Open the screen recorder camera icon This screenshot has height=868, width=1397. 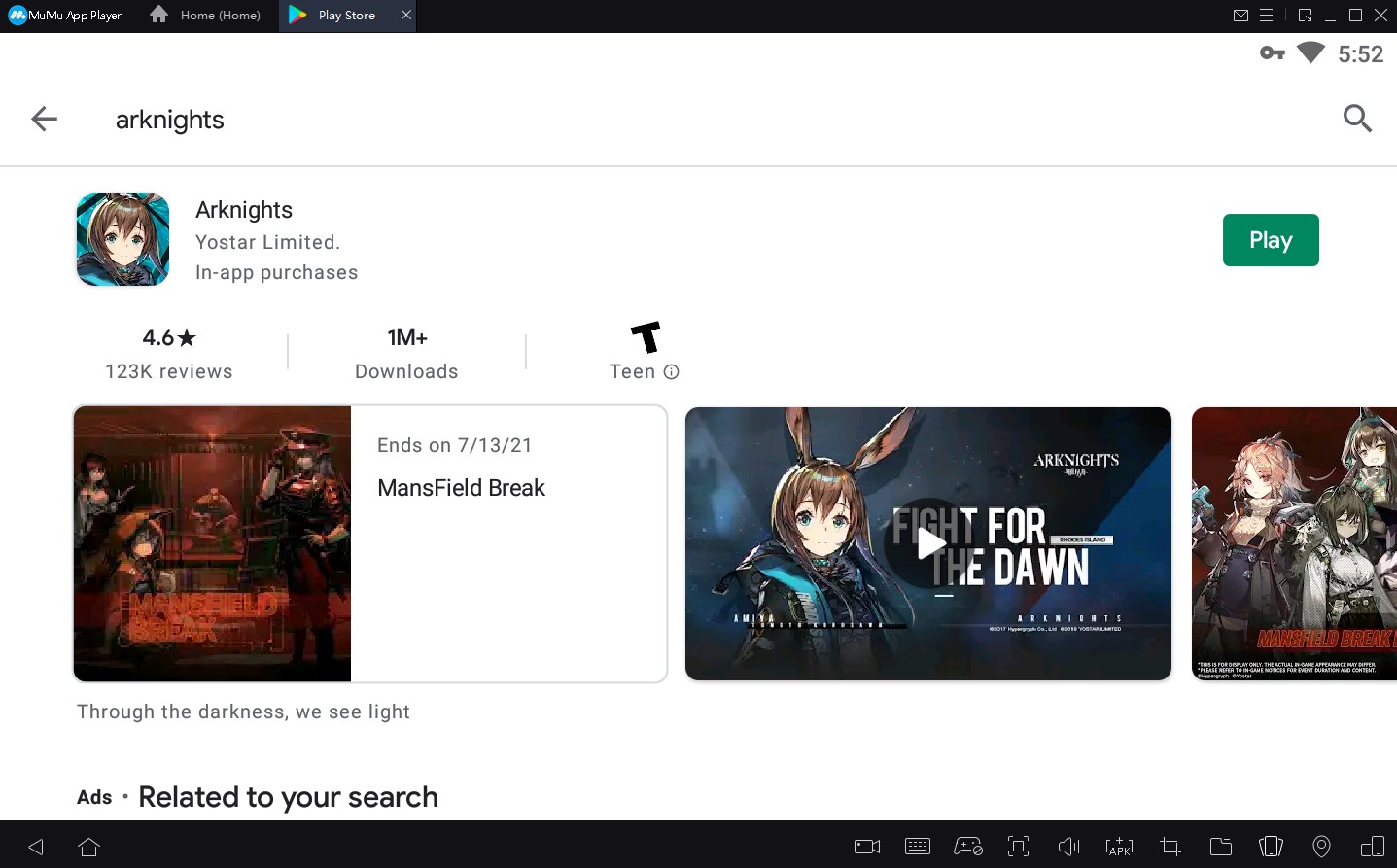867,847
